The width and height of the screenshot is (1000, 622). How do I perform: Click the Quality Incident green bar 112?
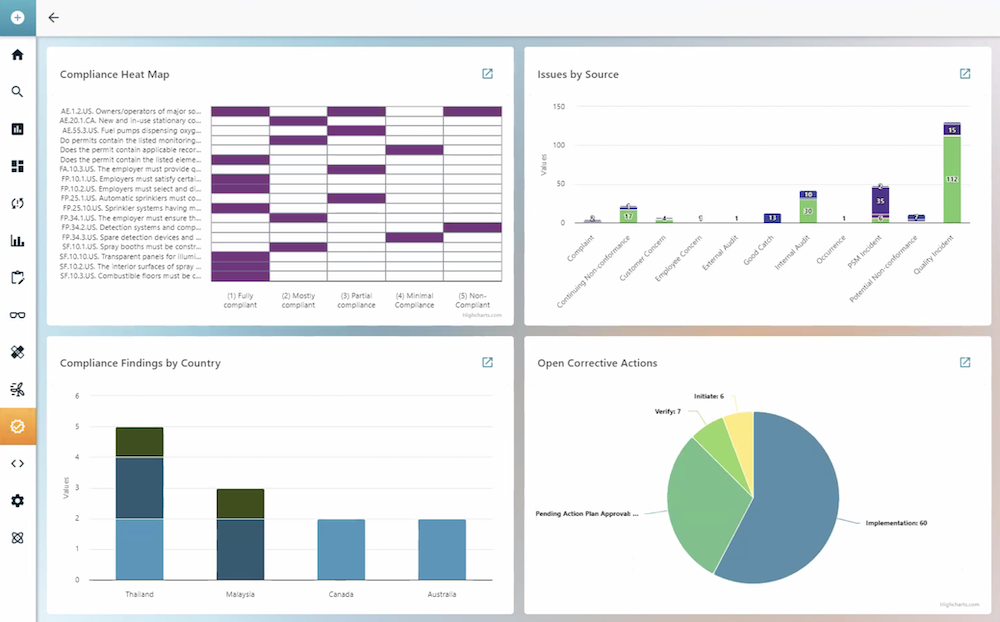(952, 179)
